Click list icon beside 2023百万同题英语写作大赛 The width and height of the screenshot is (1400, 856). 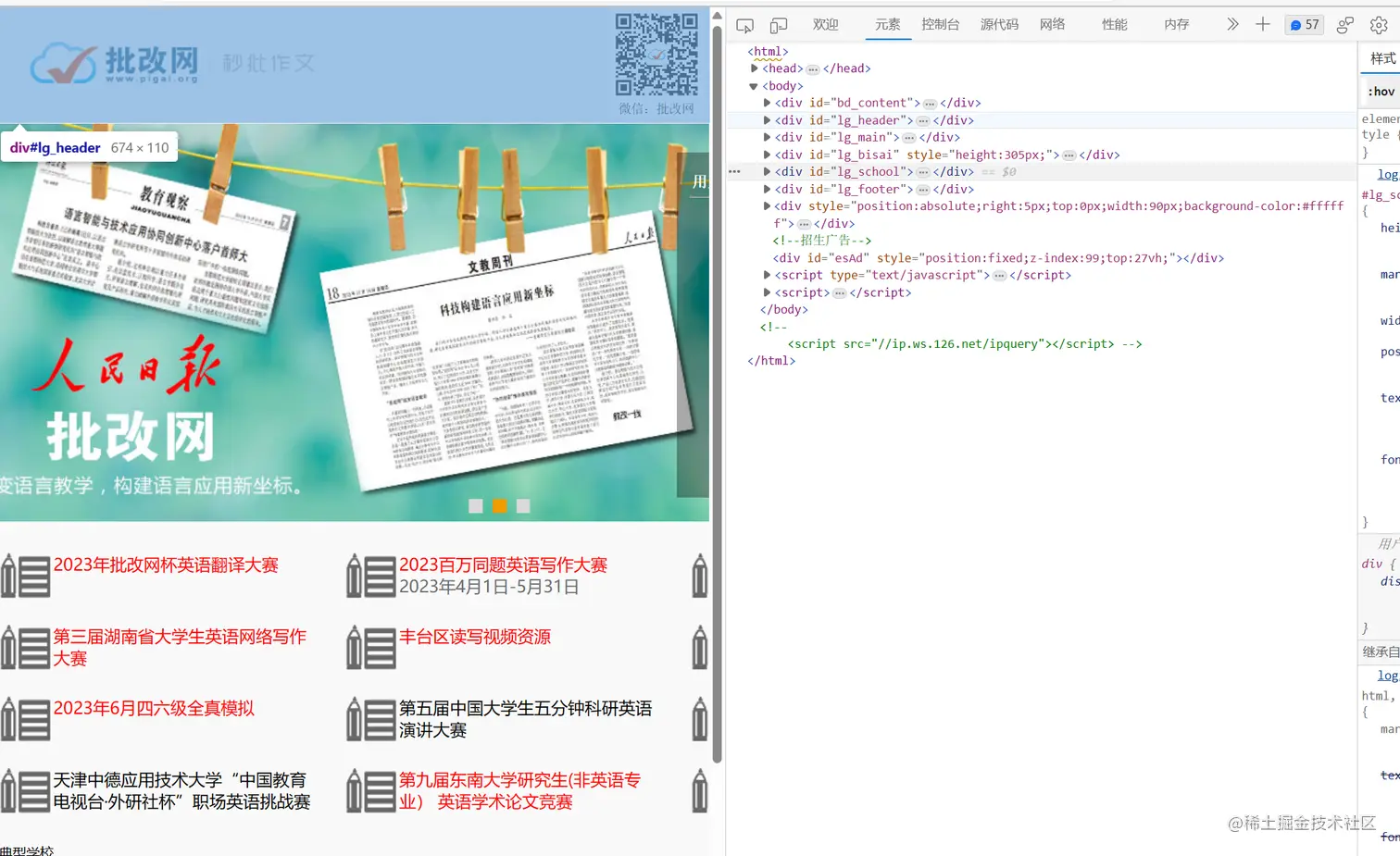point(371,576)
